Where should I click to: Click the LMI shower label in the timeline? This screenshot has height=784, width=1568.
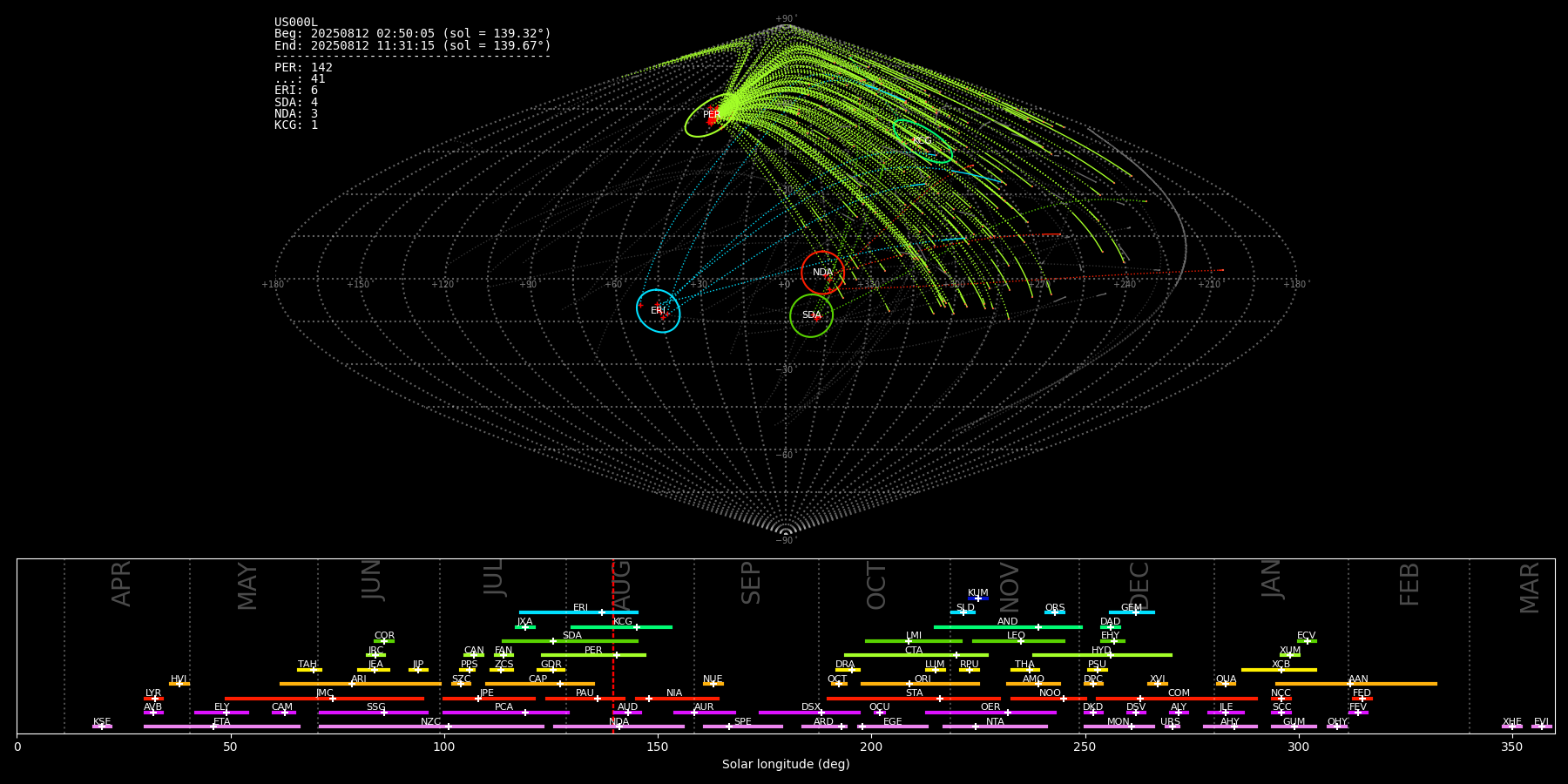(914, 636)
